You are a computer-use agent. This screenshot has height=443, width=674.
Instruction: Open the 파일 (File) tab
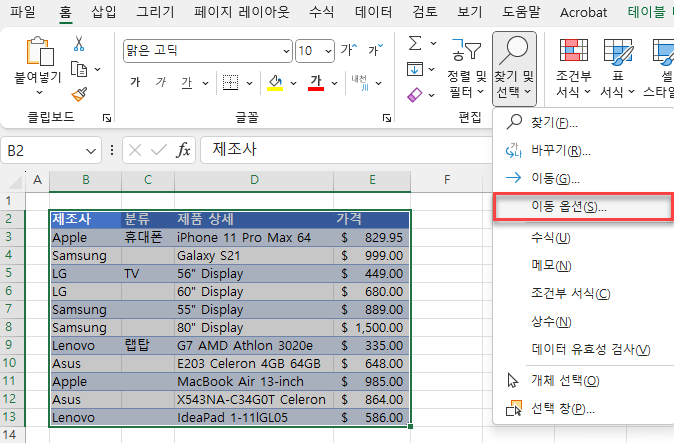pos(23,12)
